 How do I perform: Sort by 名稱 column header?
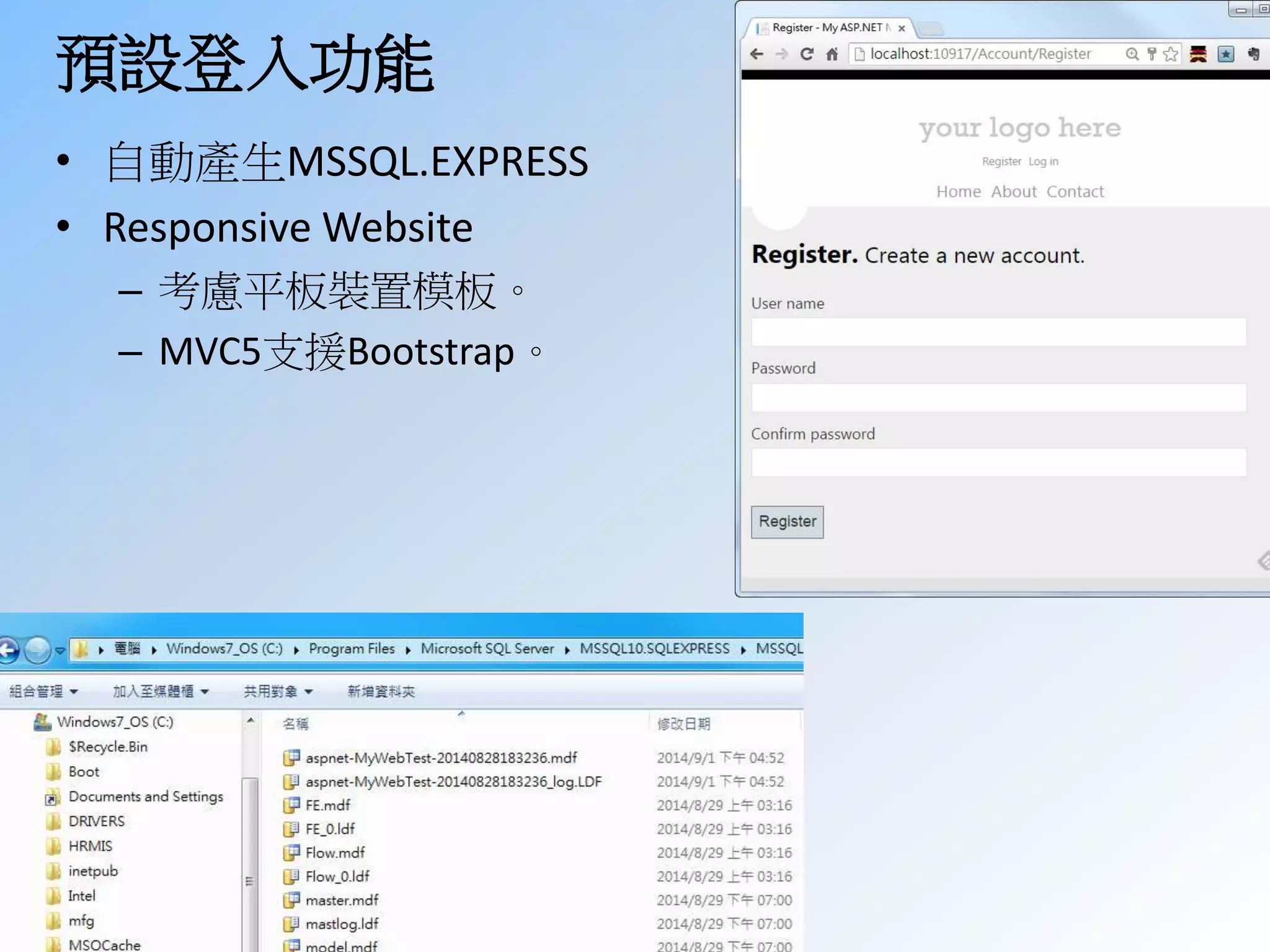click(296, 723)
